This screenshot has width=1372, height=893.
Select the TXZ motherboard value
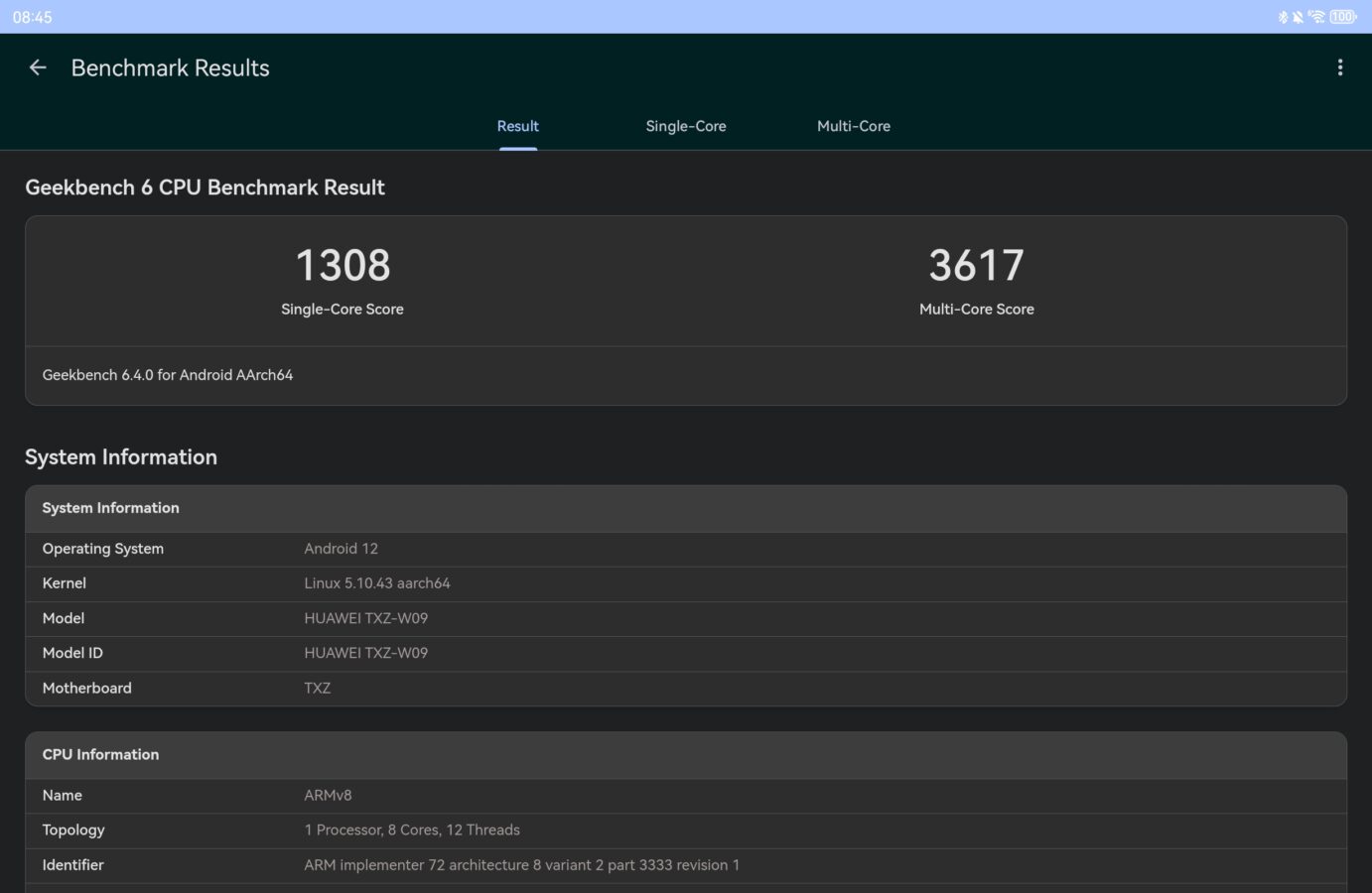[318, 688]
